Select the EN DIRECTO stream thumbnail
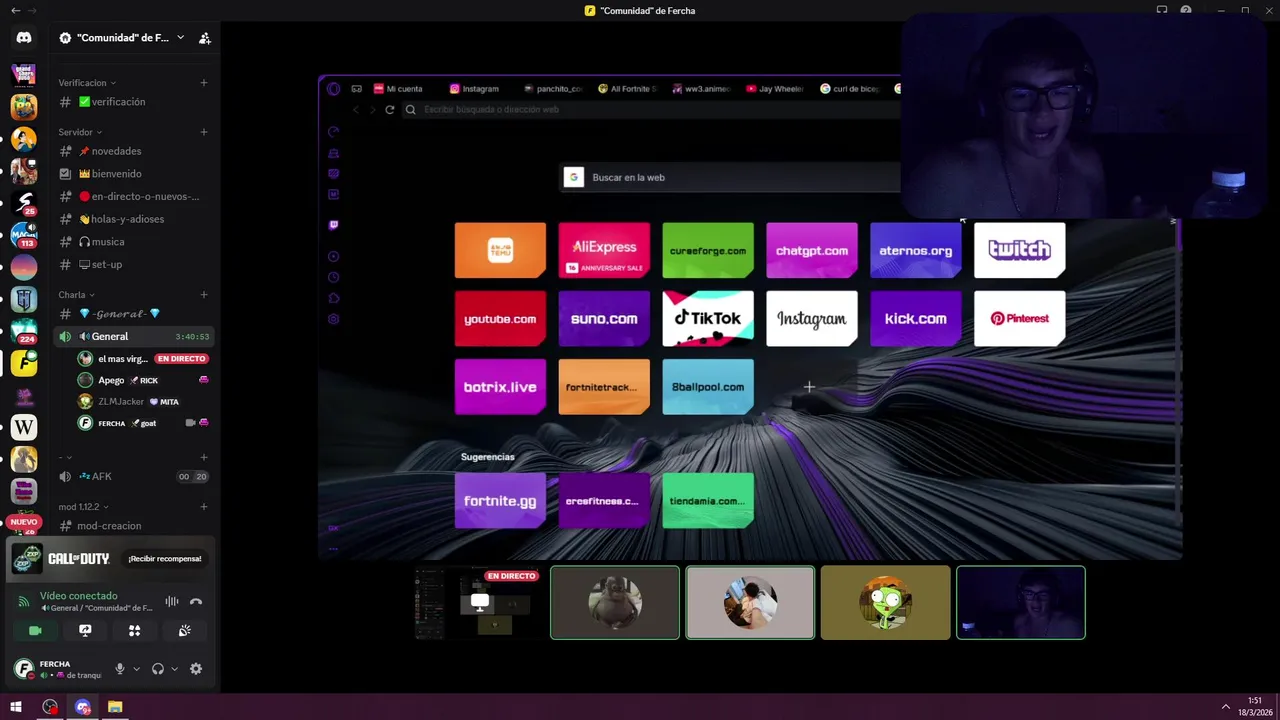The width and height of the screenshot is (1280, 720). pos(479,602)
